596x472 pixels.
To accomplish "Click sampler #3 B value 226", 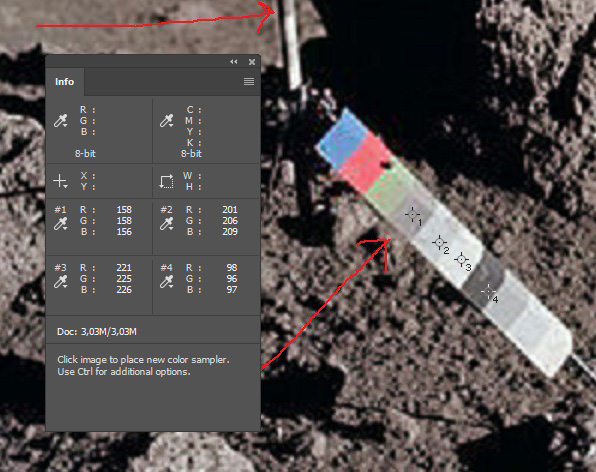I will point(124,290).
